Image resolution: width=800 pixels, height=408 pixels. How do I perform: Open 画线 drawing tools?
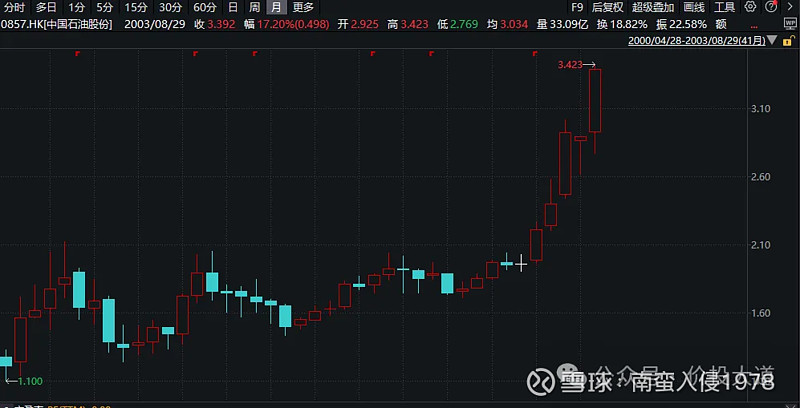pos(694,7)
